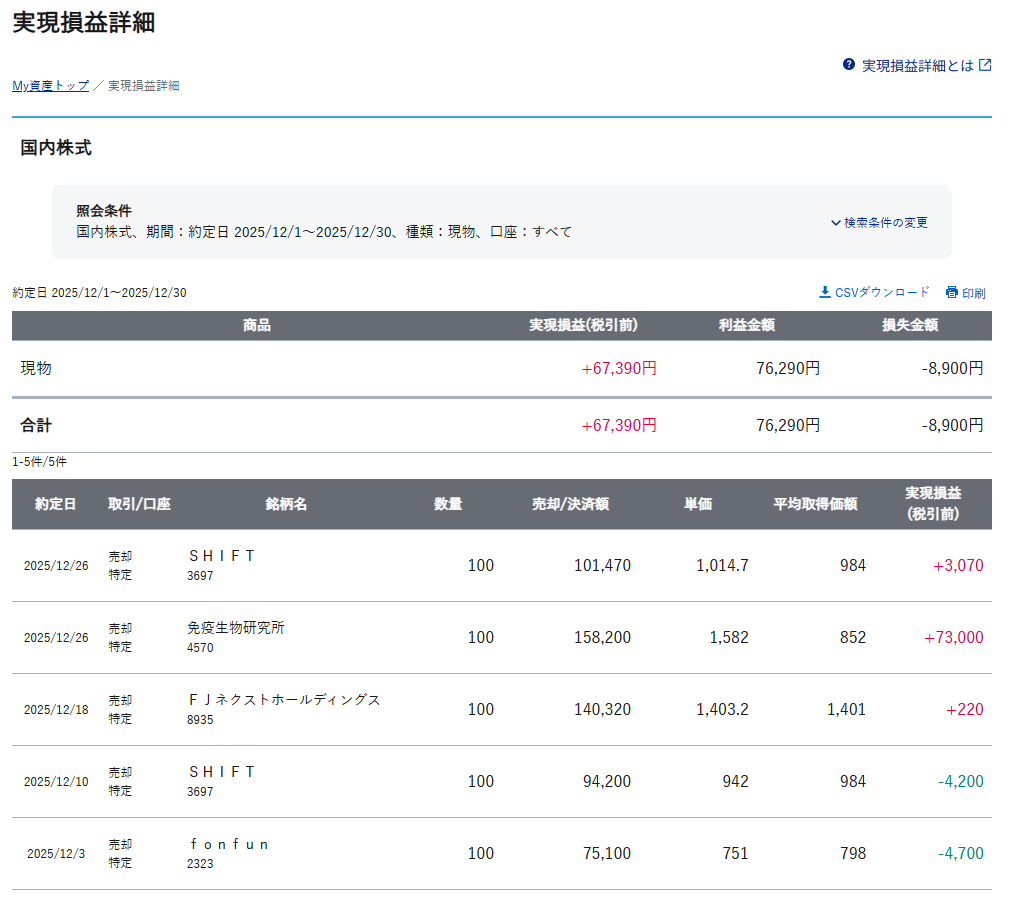Click the 約定日 column header

click(x=55, y=504)
